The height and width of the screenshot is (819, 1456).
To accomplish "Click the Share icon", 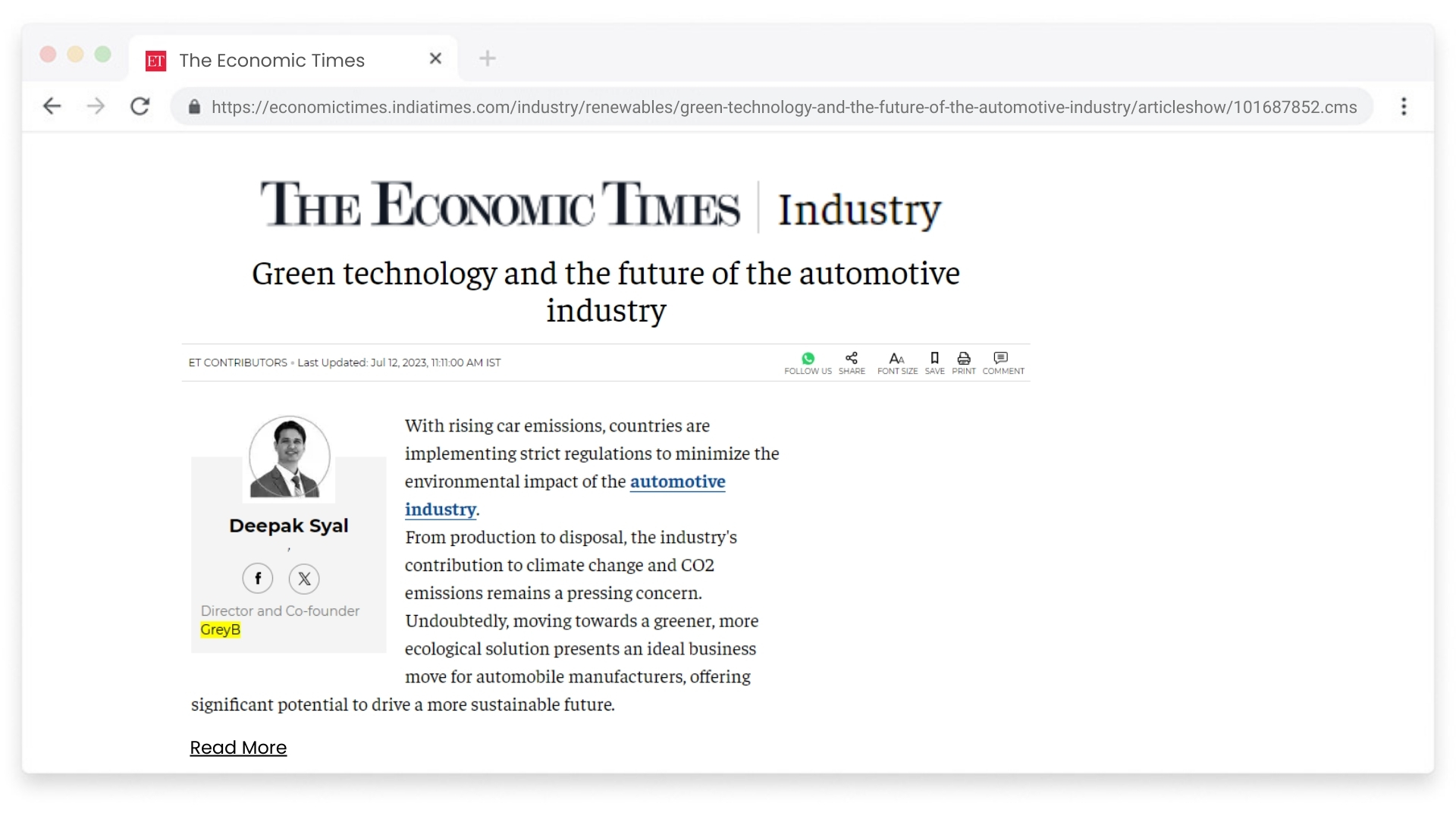I will [x=852, y=358].
